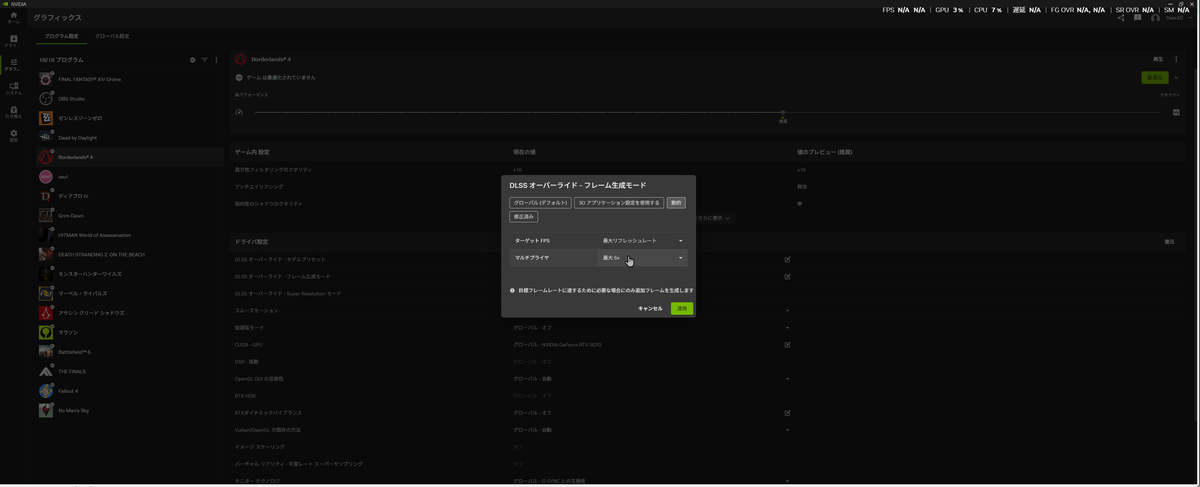
Task: Open the マルチプライヤ 最大 6x dropdown
Action: [x=643, y=258]
